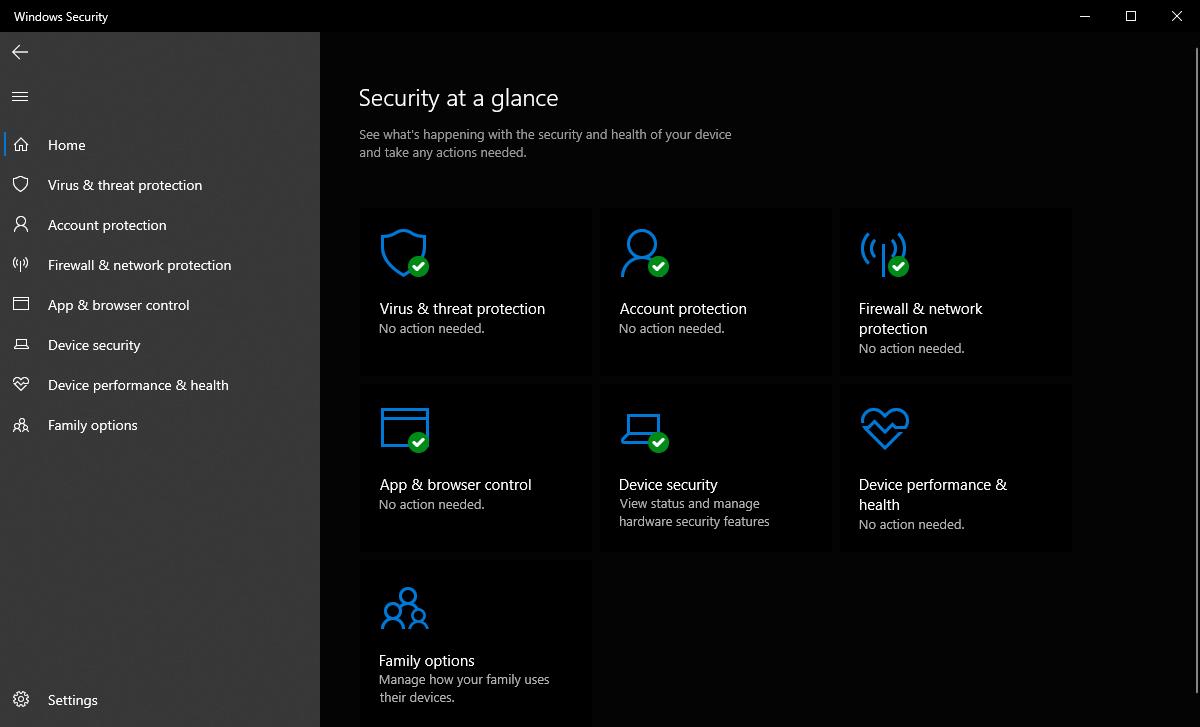Click 'No action needed.' under App & browser control tile
Screen dimensions: 1200x727
point(432,505)
